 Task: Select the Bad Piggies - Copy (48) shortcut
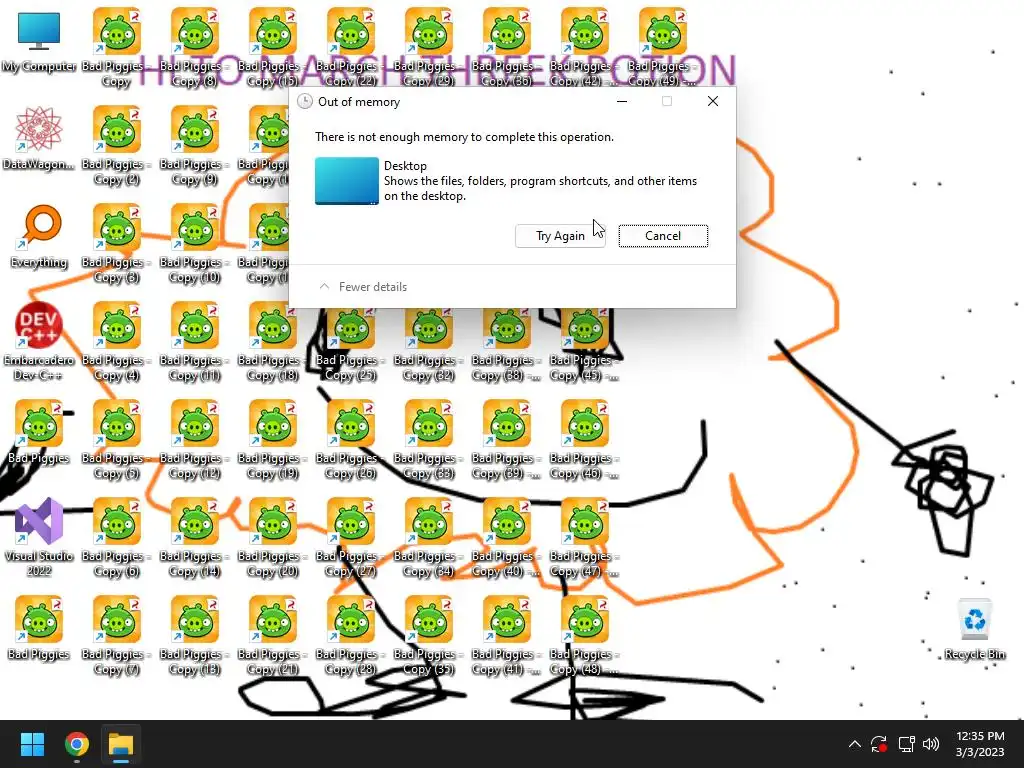pyautogui.click(x=584, y=635)
